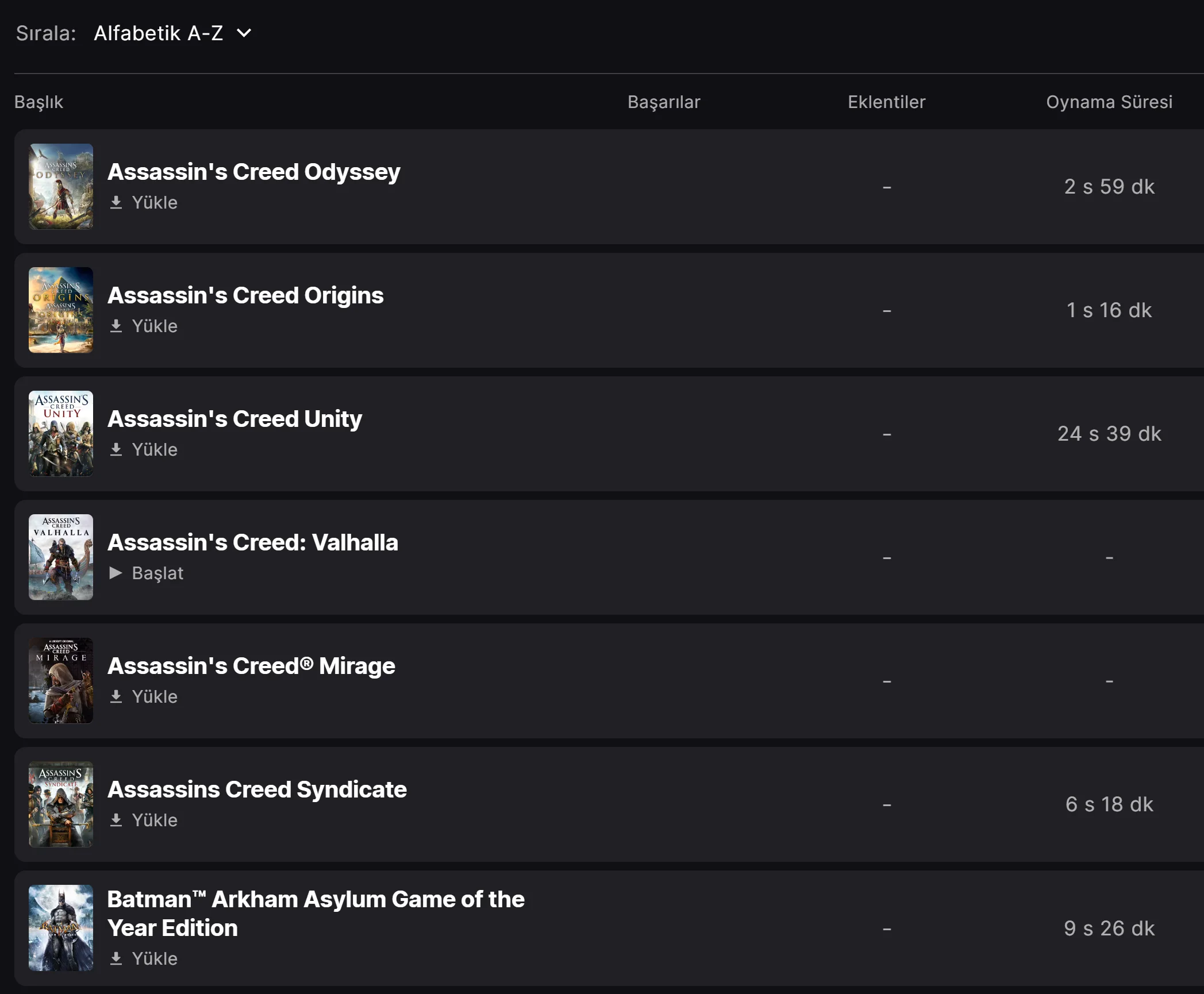Click the download icon under Assassin's Creed Origins
Viewport: 1204px width, 994px height.
(116, 326)
